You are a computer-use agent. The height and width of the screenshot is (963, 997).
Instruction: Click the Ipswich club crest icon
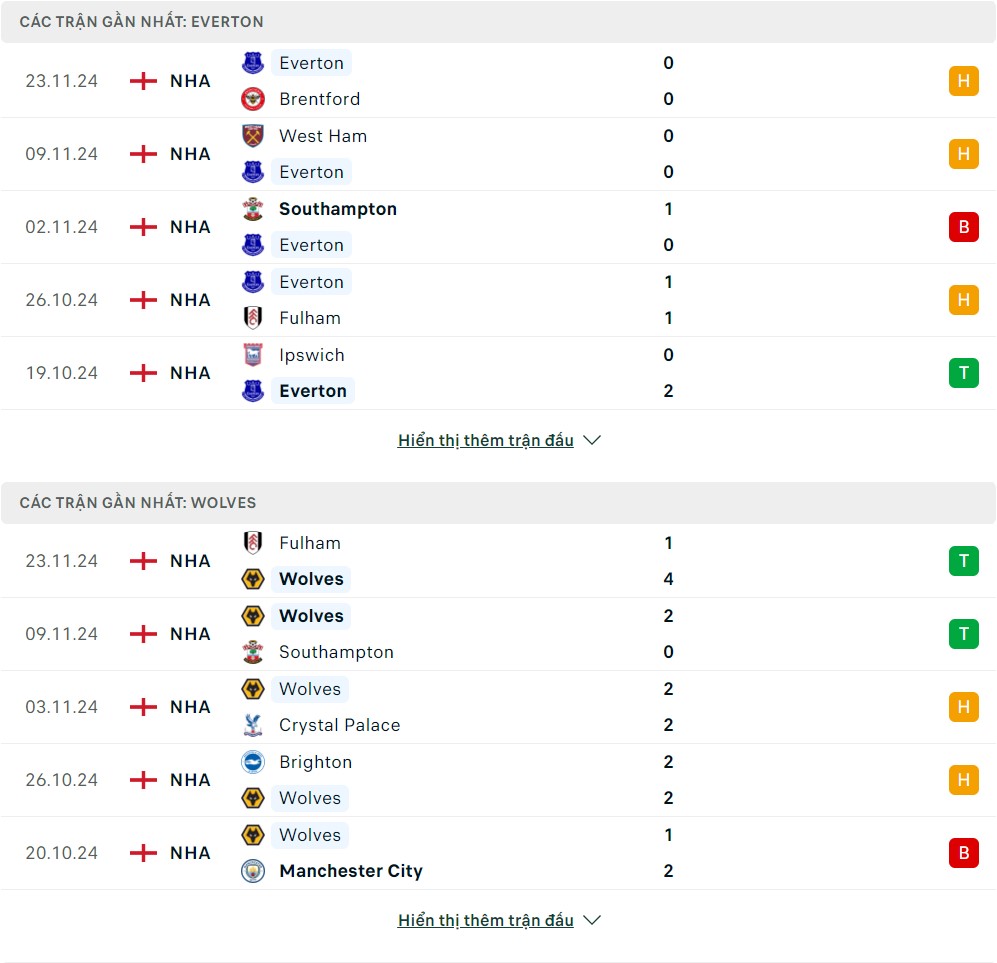coord(253,355)
